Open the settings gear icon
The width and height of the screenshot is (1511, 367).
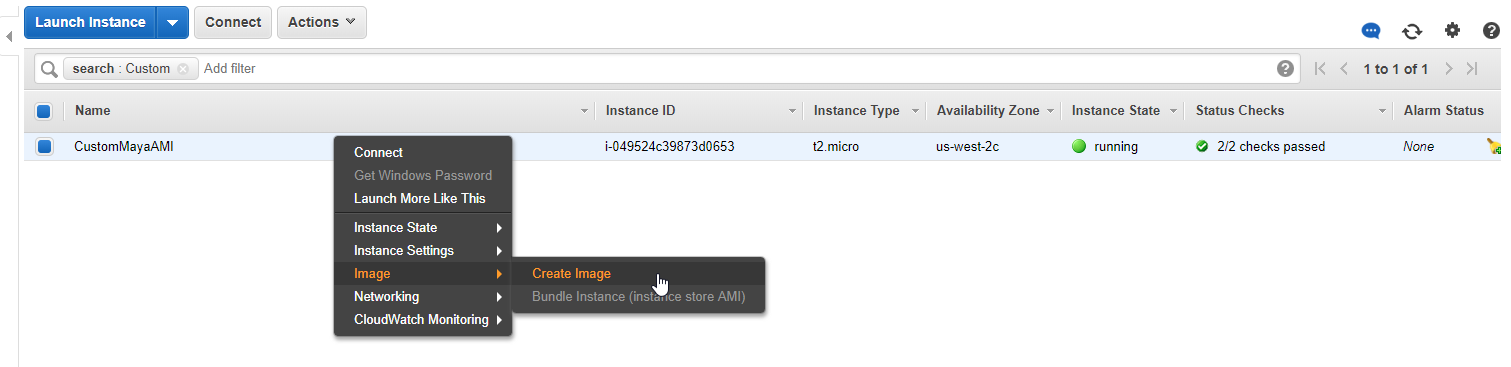(1452, 30)
